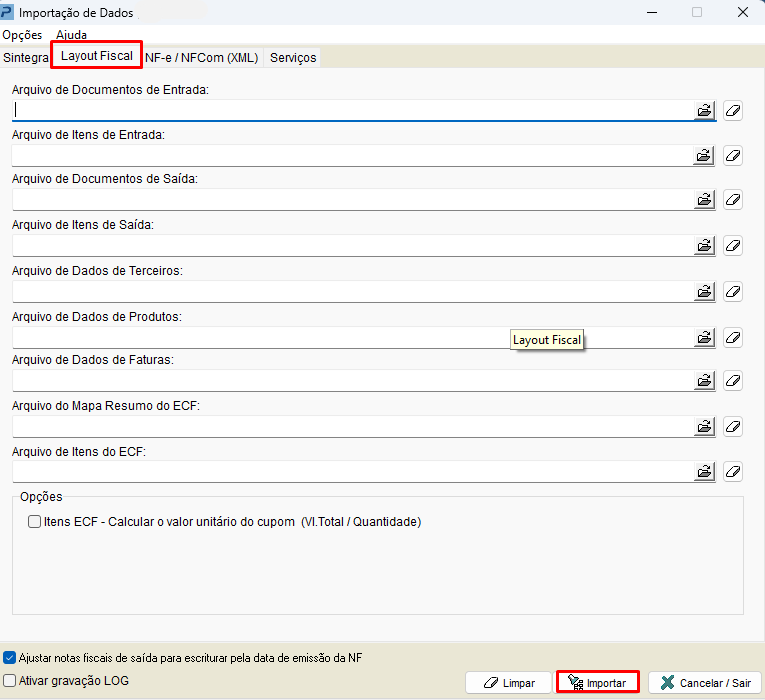
Task: Open file browser for Arquivo de Itens de Entrada
Action: [x=705, y=155]
